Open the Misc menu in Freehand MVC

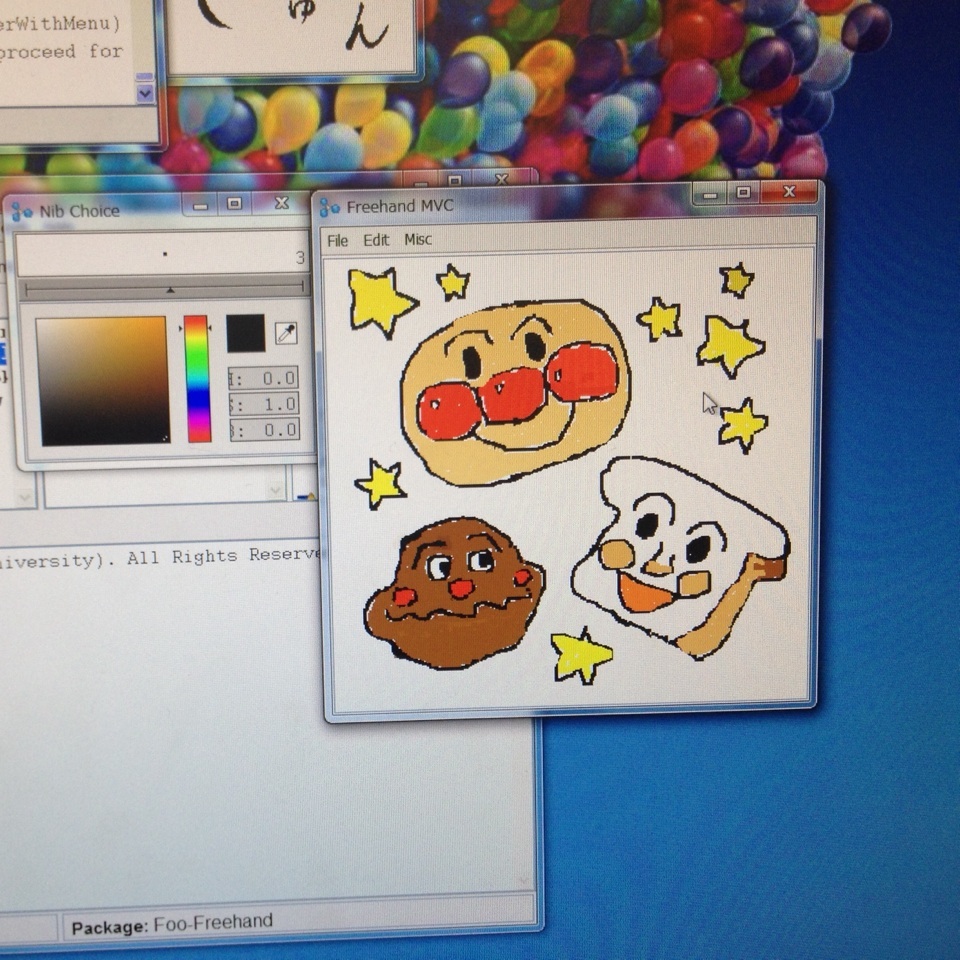pyautogui.click(x=418, y=239)
